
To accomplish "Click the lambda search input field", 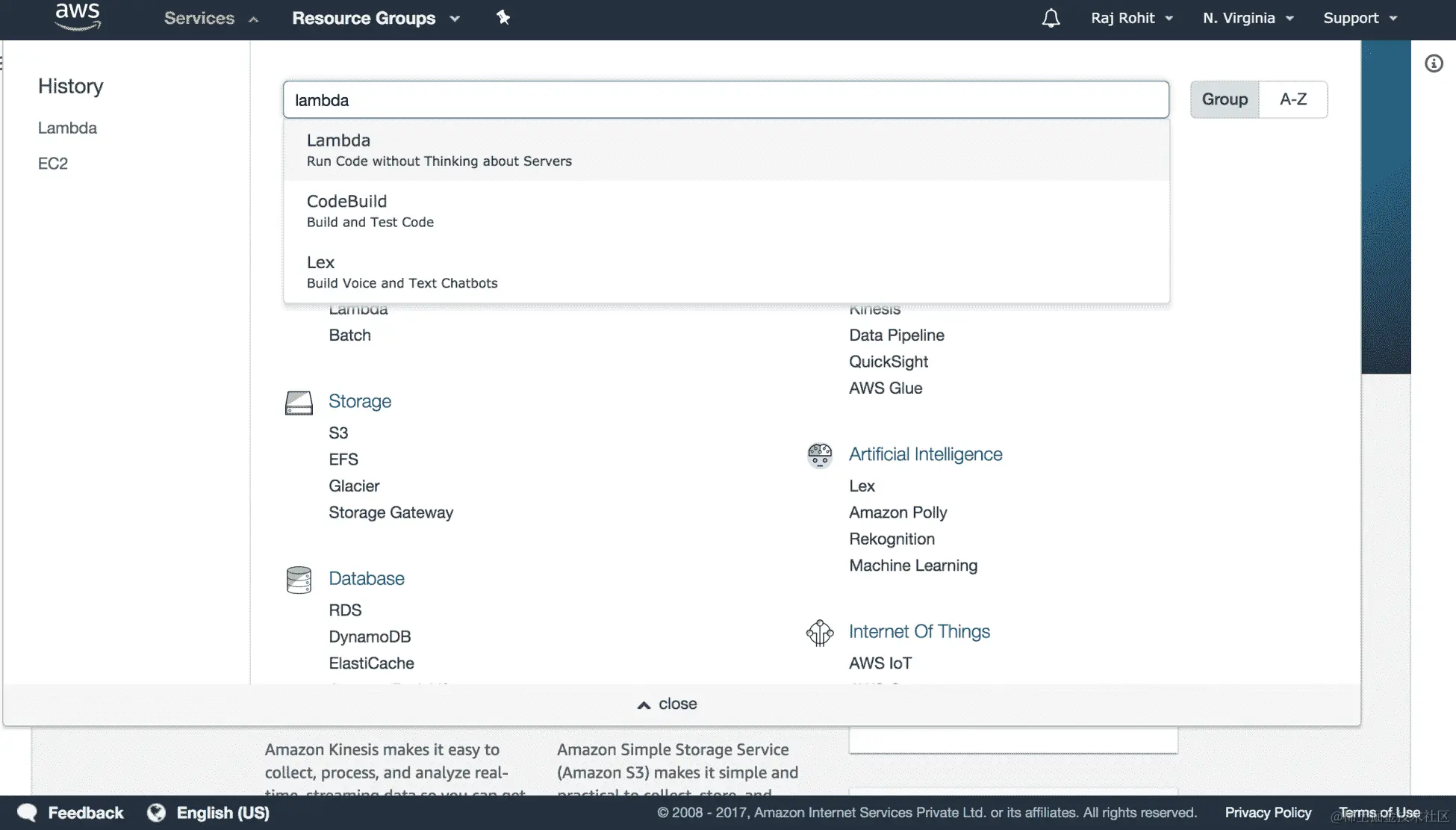I will [726, 100].
